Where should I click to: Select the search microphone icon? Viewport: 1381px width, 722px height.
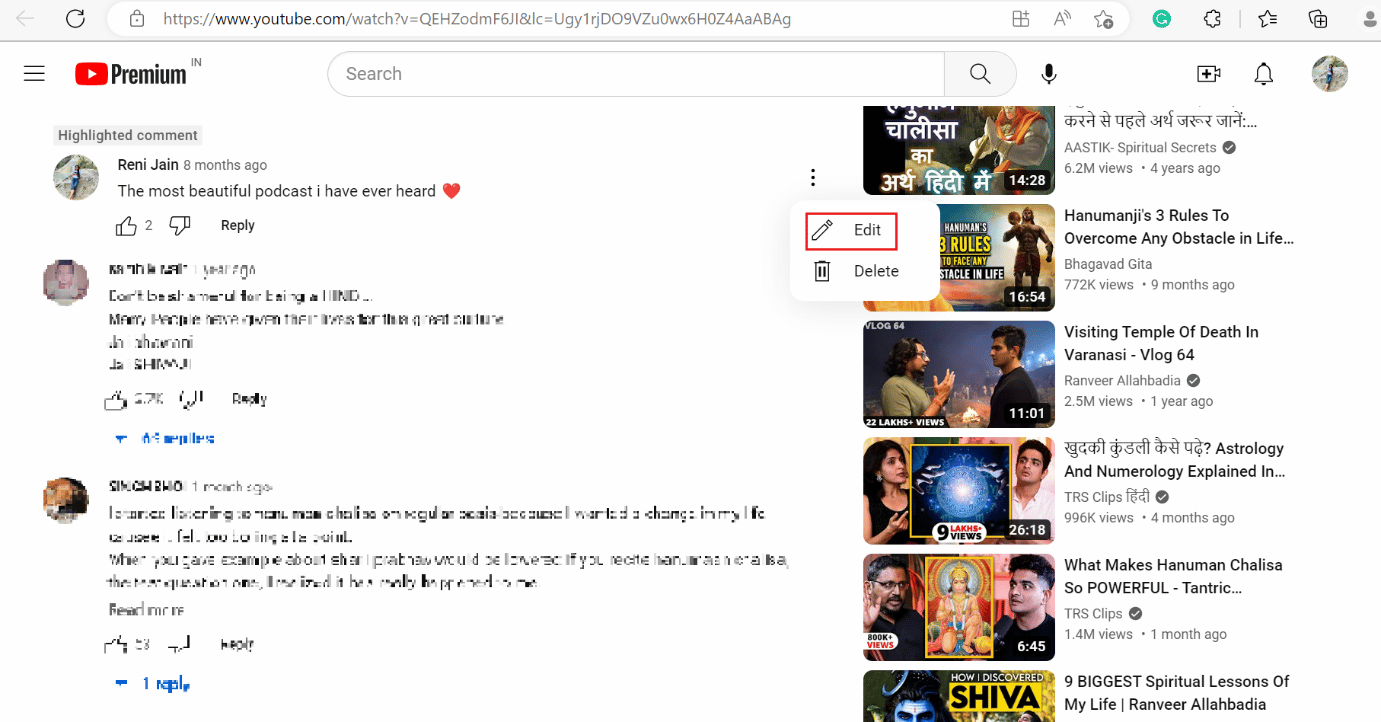[x=1048, y=73]
